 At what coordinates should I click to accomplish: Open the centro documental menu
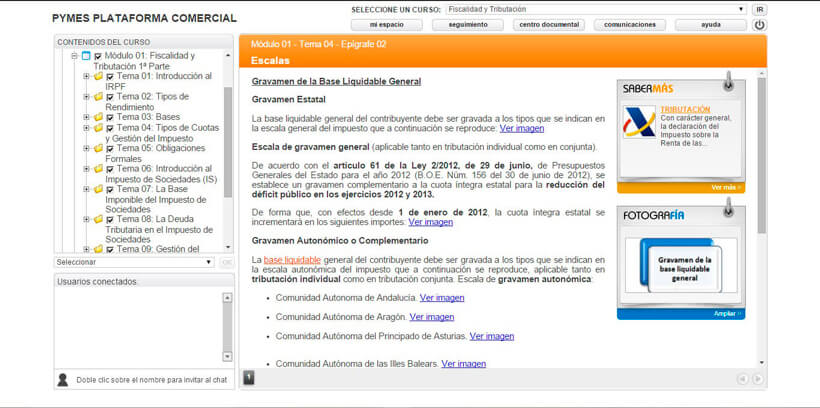(549, 25)
